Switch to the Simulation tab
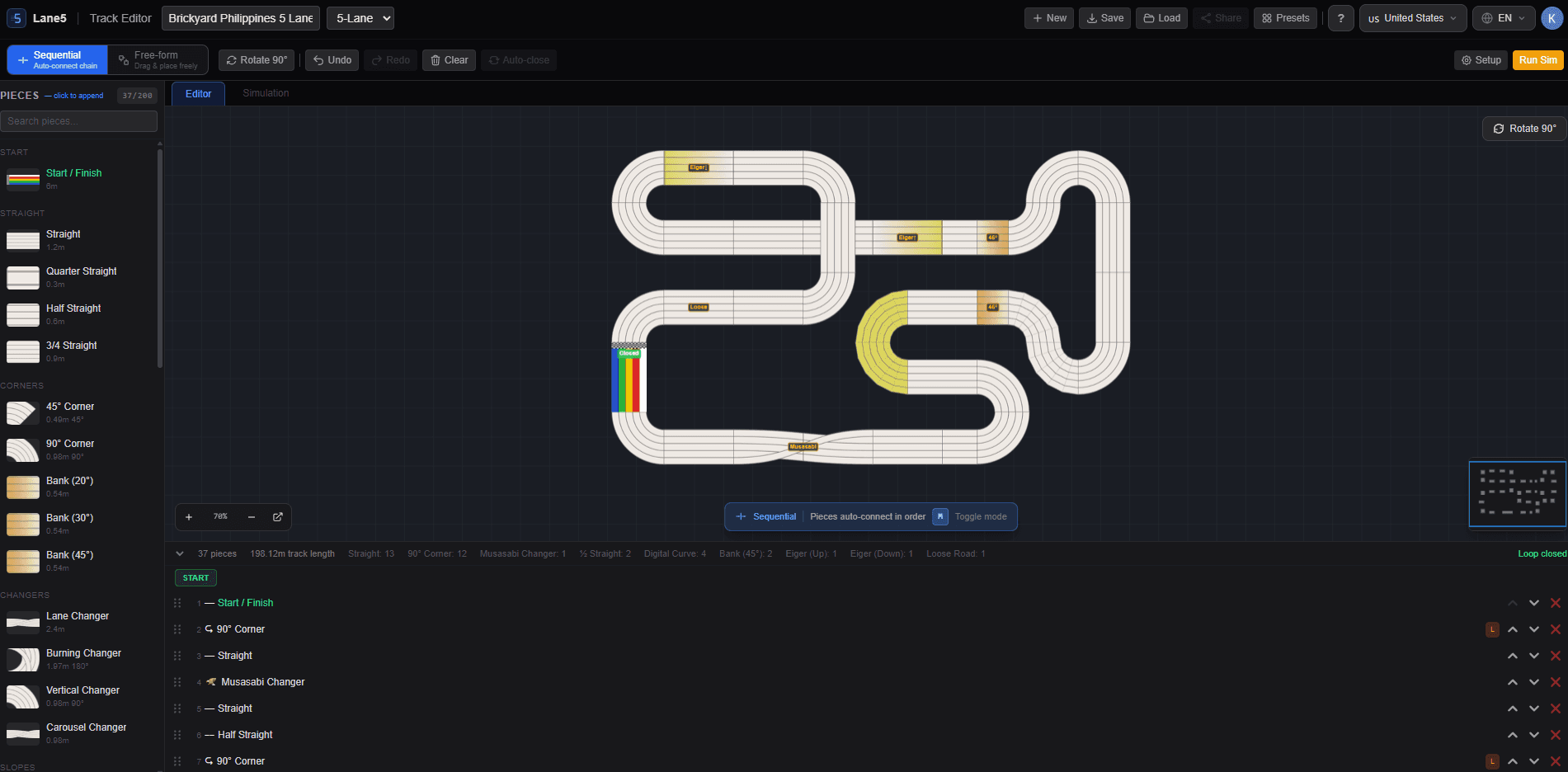Viewport: 1568px width, 772px height. pyautogui.click(x=265, y=93)
